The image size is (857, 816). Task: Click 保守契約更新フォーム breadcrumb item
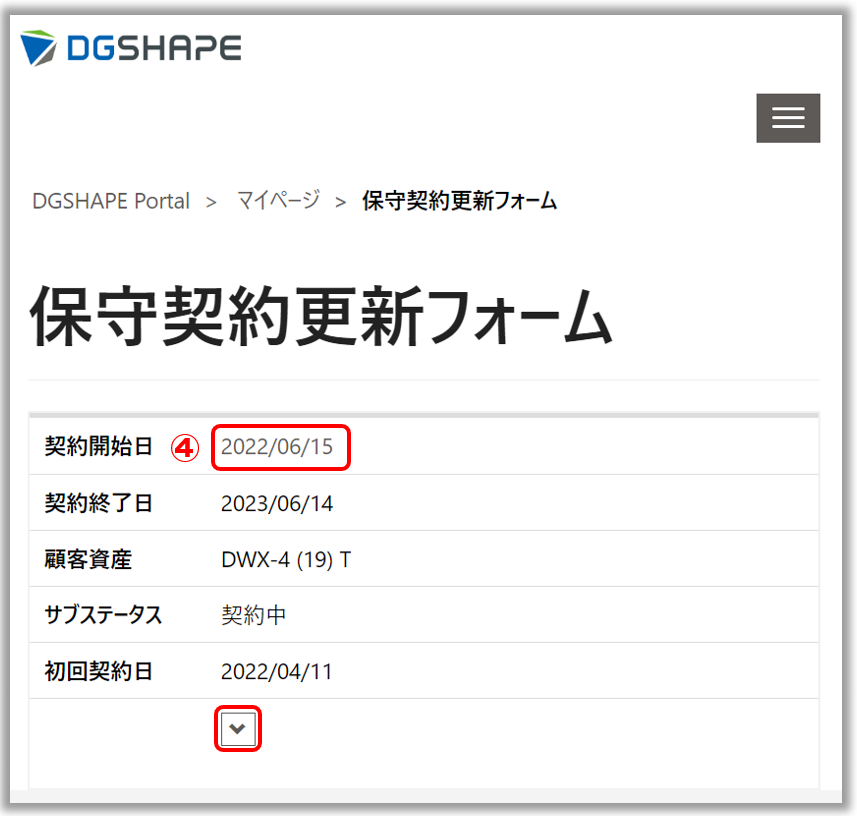[459, 201]
